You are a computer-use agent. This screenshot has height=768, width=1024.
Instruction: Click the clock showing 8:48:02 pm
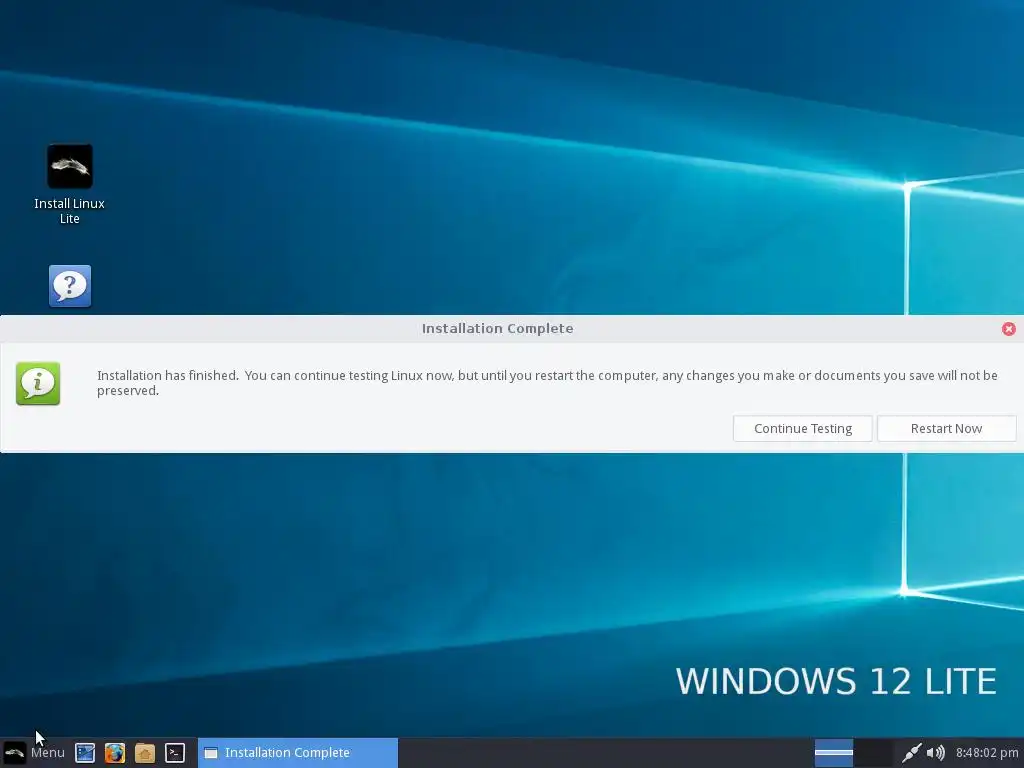(x=987, y=753)
